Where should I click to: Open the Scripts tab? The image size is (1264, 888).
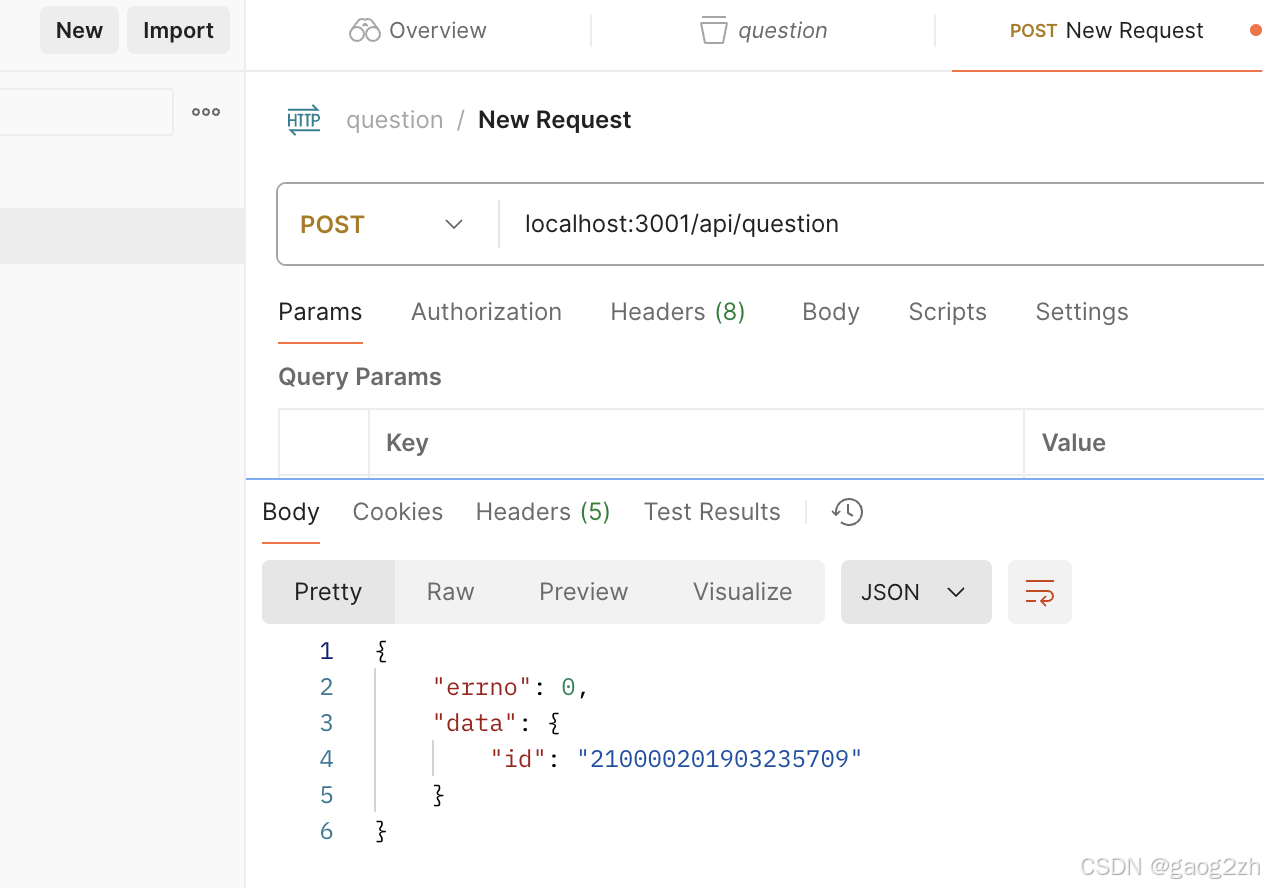(947, 312)
